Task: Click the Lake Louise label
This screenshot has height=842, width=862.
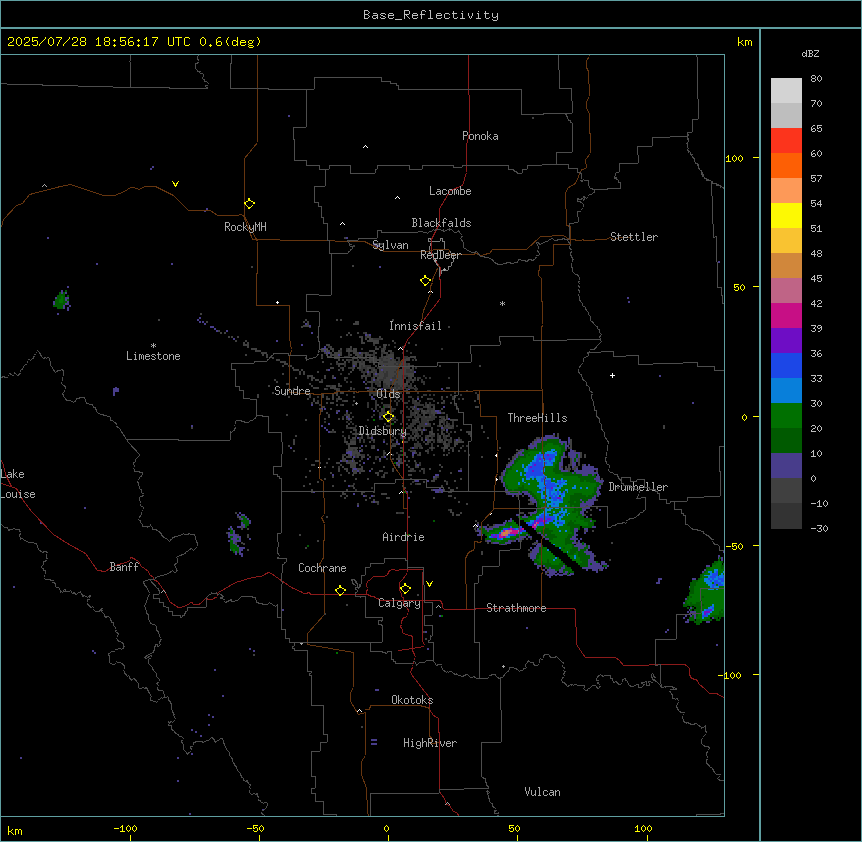Action: (x=18, y=484)
